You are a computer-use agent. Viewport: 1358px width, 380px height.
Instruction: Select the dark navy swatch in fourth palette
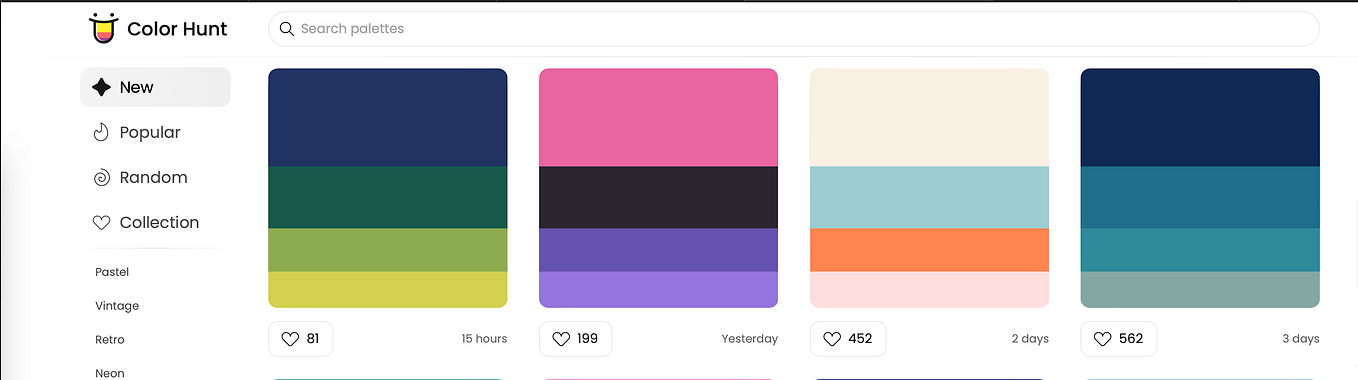(x=1200, y=117)
